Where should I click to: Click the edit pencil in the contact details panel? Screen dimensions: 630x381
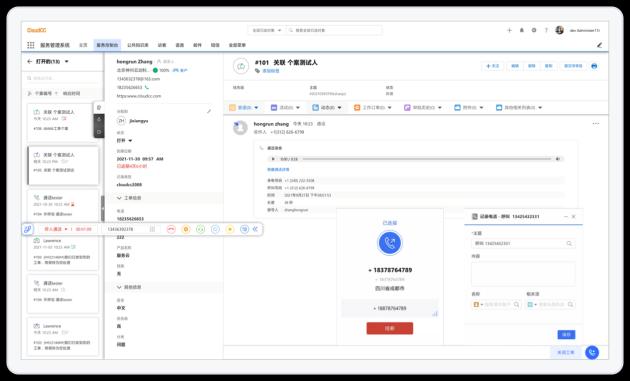[x=209, y=111]
